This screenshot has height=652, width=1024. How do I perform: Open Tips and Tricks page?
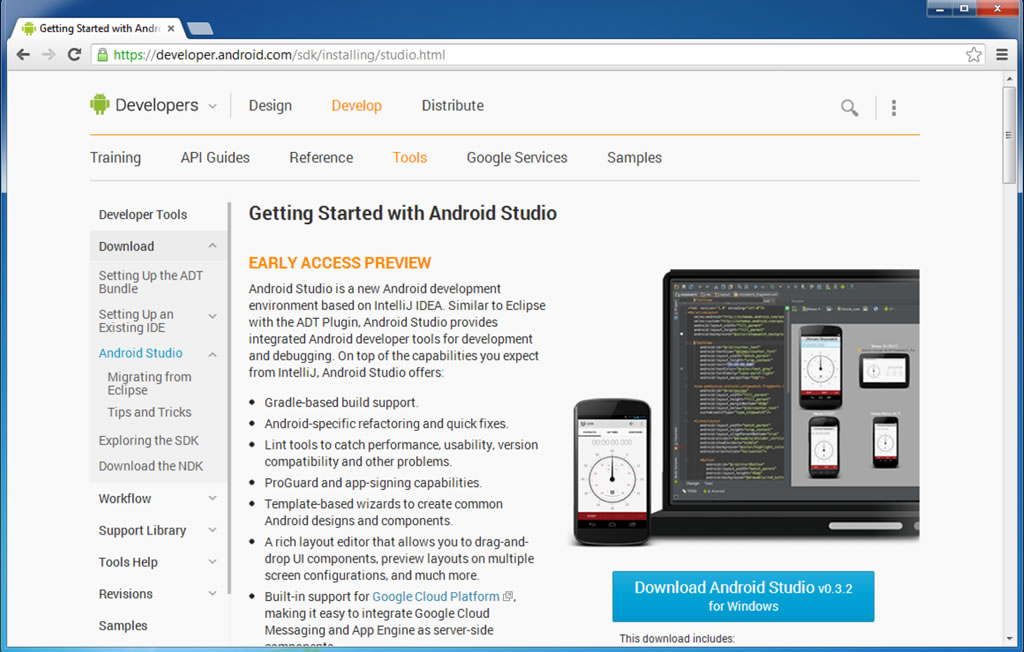click(150, 412)
